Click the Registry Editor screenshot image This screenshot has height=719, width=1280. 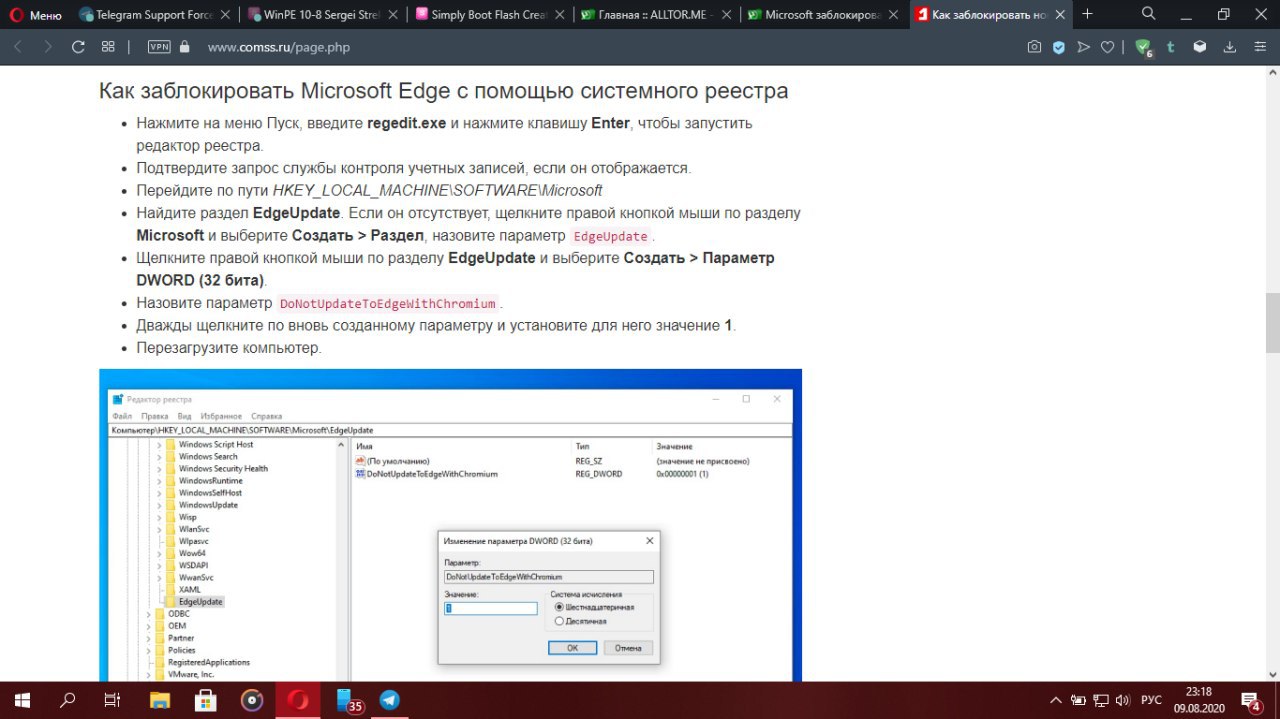(x=450, y=525)
